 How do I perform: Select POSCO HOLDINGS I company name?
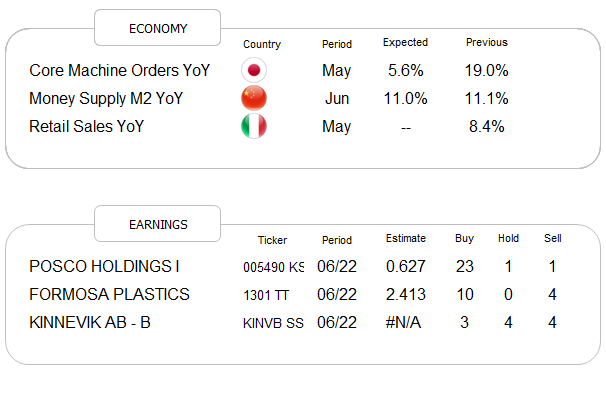click(x=104, y=266)
